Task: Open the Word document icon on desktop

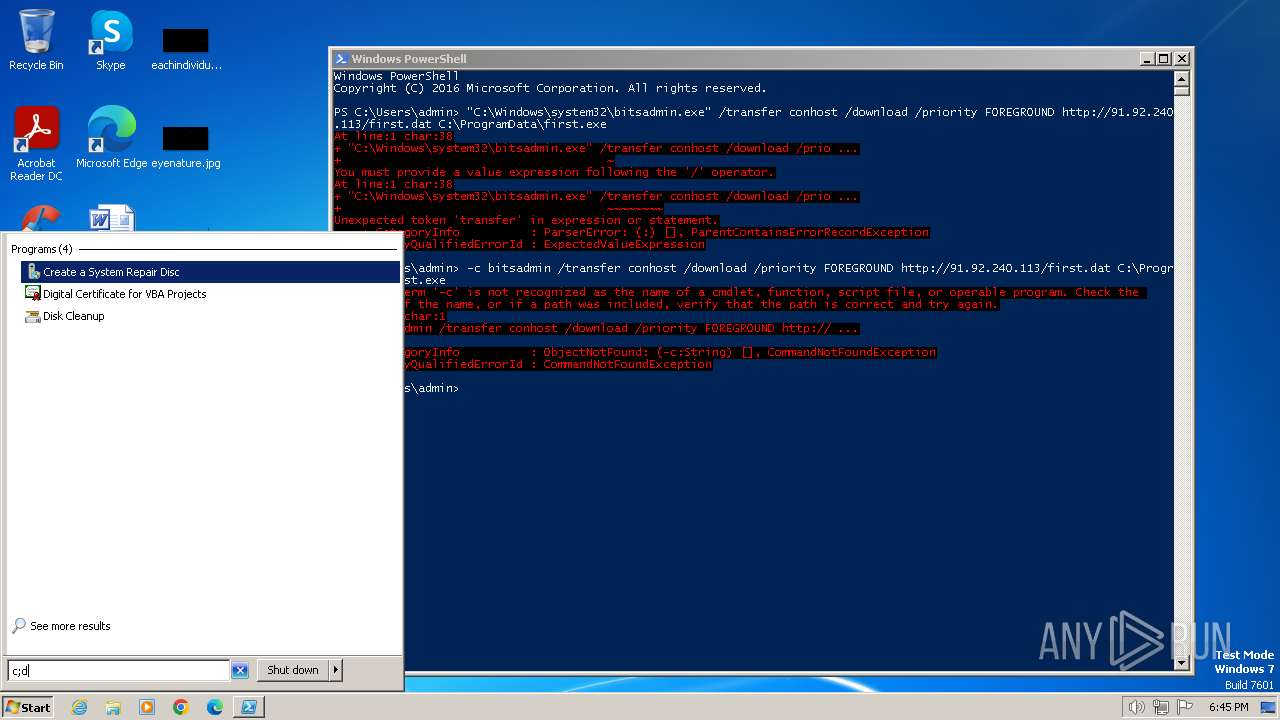Action: (x=111, y=219)
